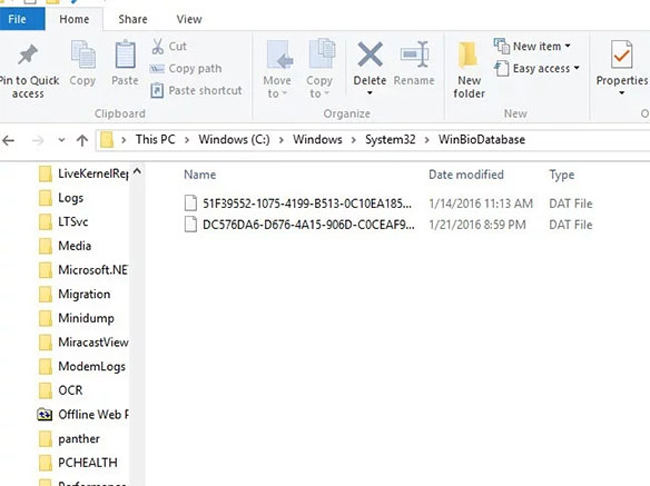Click the Copy path command
Image resolution: width=650 pixels, height=486 pixels.
click(185, 68)
